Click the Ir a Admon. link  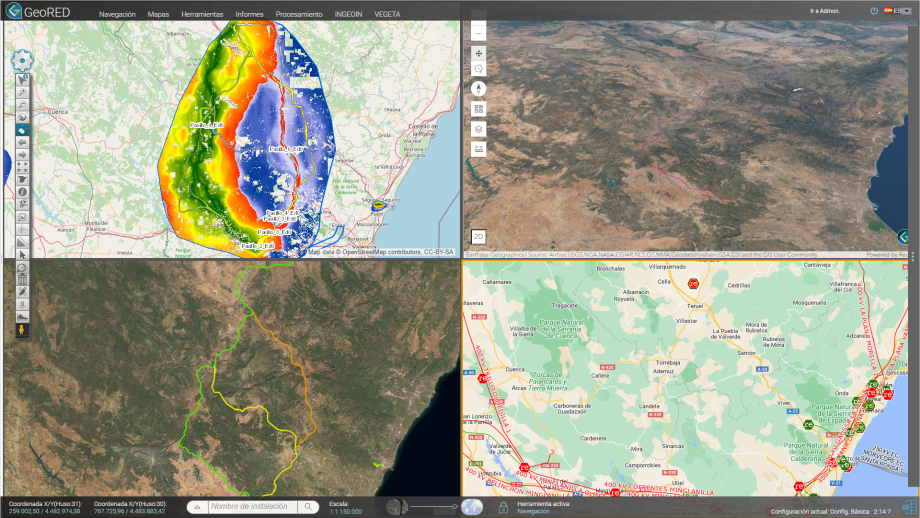click(825, 11)
